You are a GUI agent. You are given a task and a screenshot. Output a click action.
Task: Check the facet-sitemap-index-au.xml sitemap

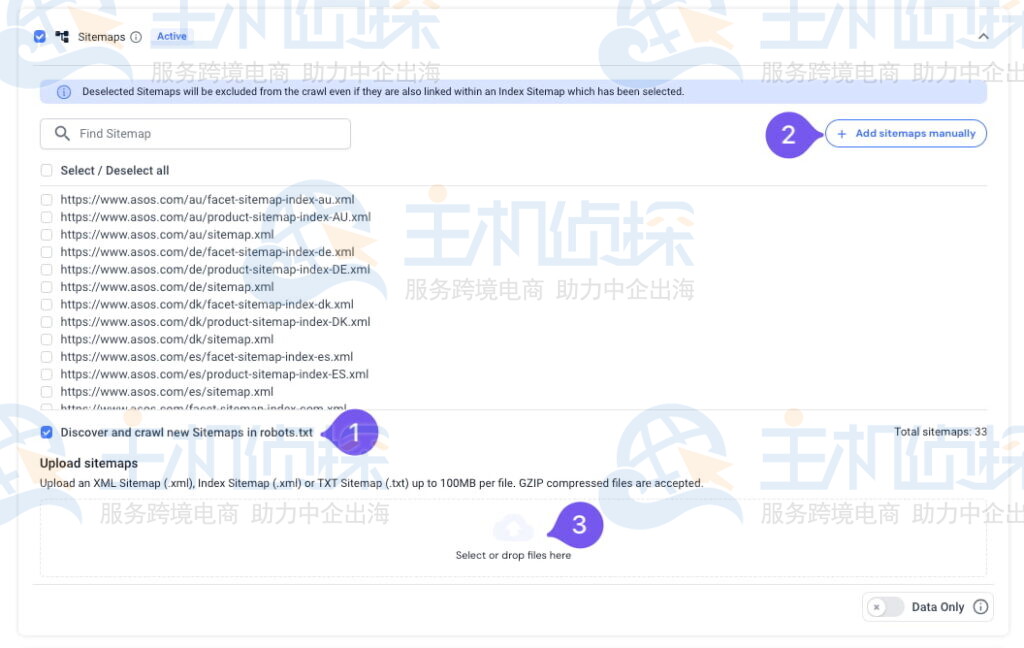[46, 199]
